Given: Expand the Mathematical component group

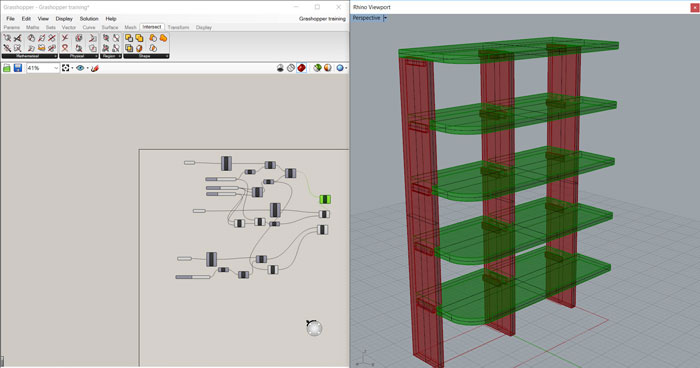Looking at the screenshot, I should pyautogui.click(x=29, y=56).
